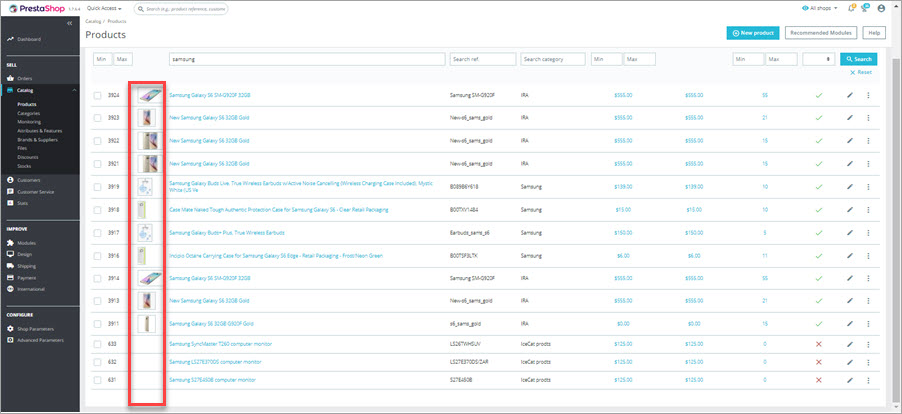Click the PrestaShop logo
Screen dimensions: 902x414
(37, 9)
